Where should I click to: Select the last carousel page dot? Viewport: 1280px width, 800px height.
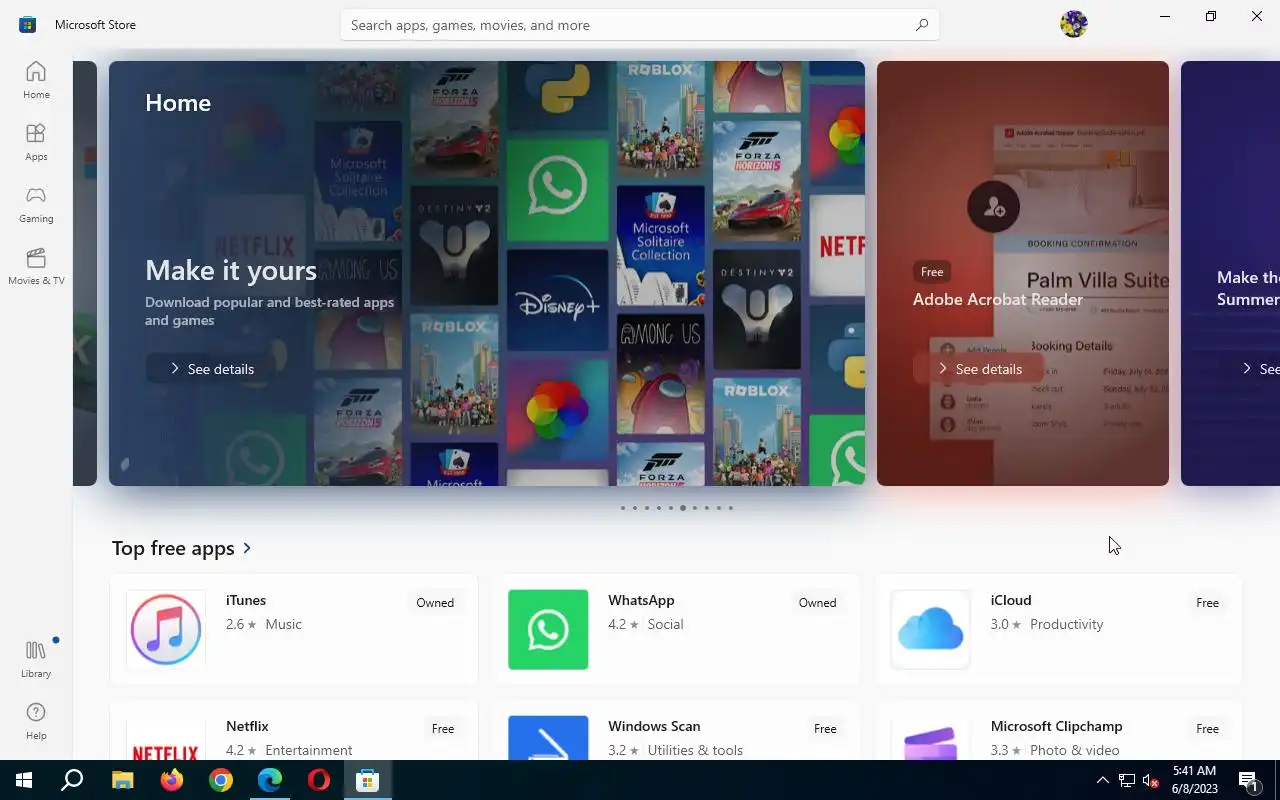(x=730, y=508)
